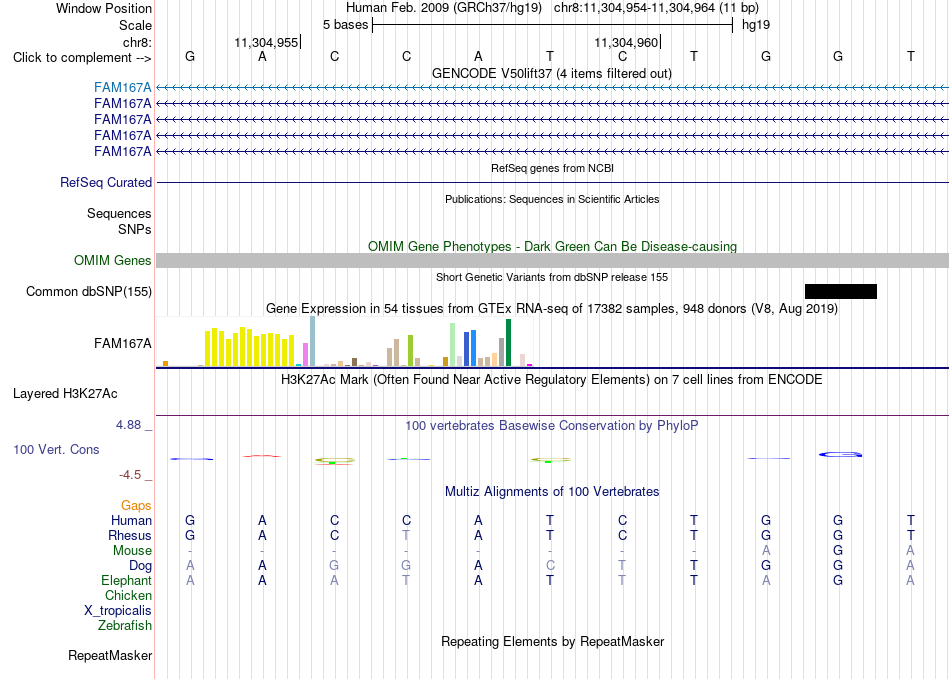The width and height of the screenshot is (950, 679).
Task: Click the 11,304,955 position marker
Action: coord(267,42)
